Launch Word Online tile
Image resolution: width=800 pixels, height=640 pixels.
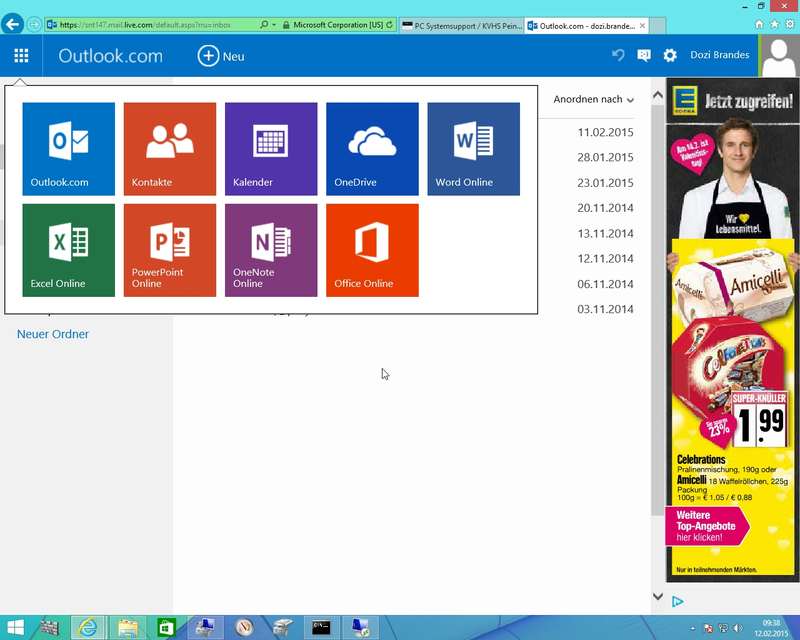pos(473,149)
